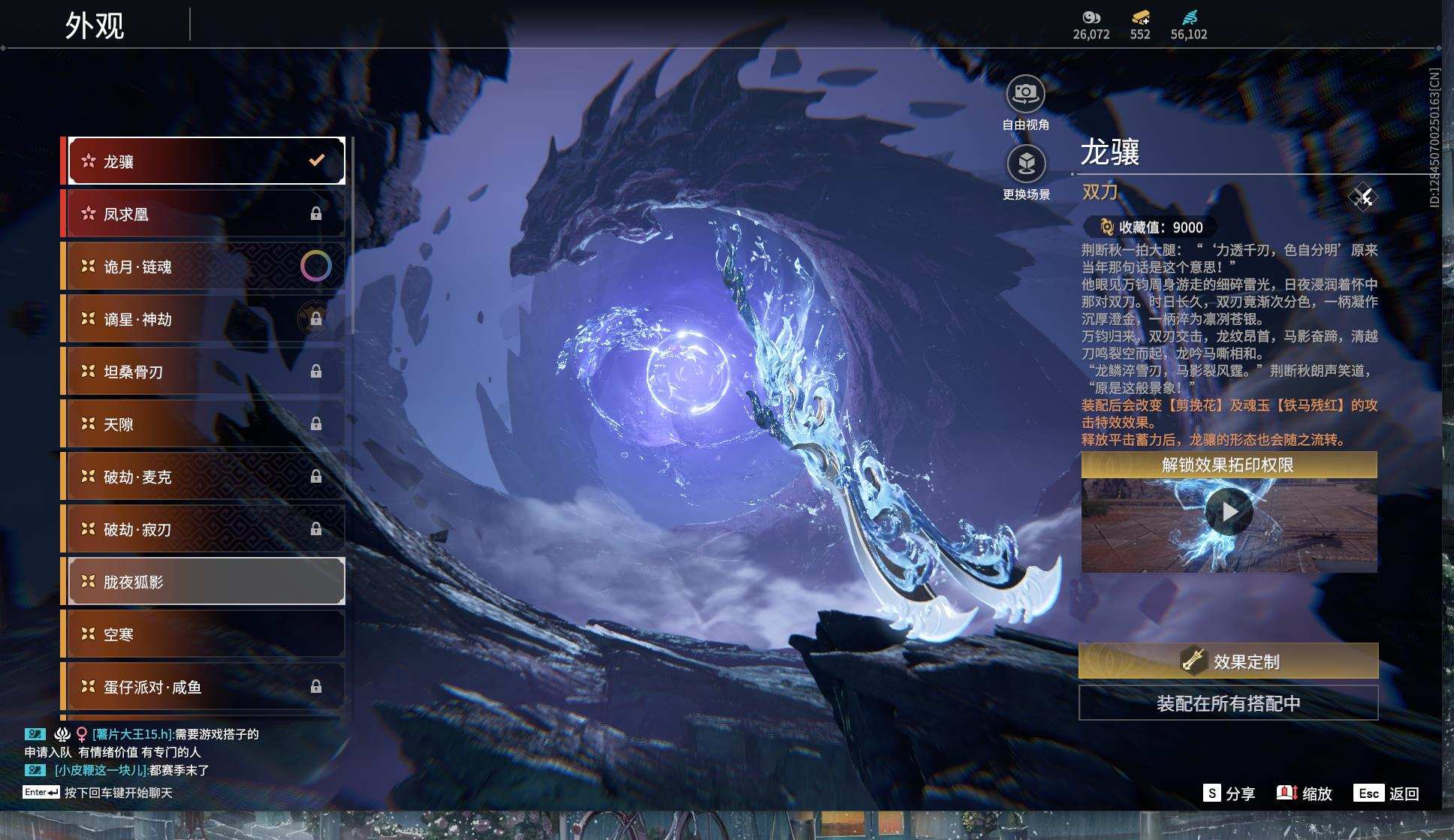Click the skin list scrollbar

pos(352,235)
